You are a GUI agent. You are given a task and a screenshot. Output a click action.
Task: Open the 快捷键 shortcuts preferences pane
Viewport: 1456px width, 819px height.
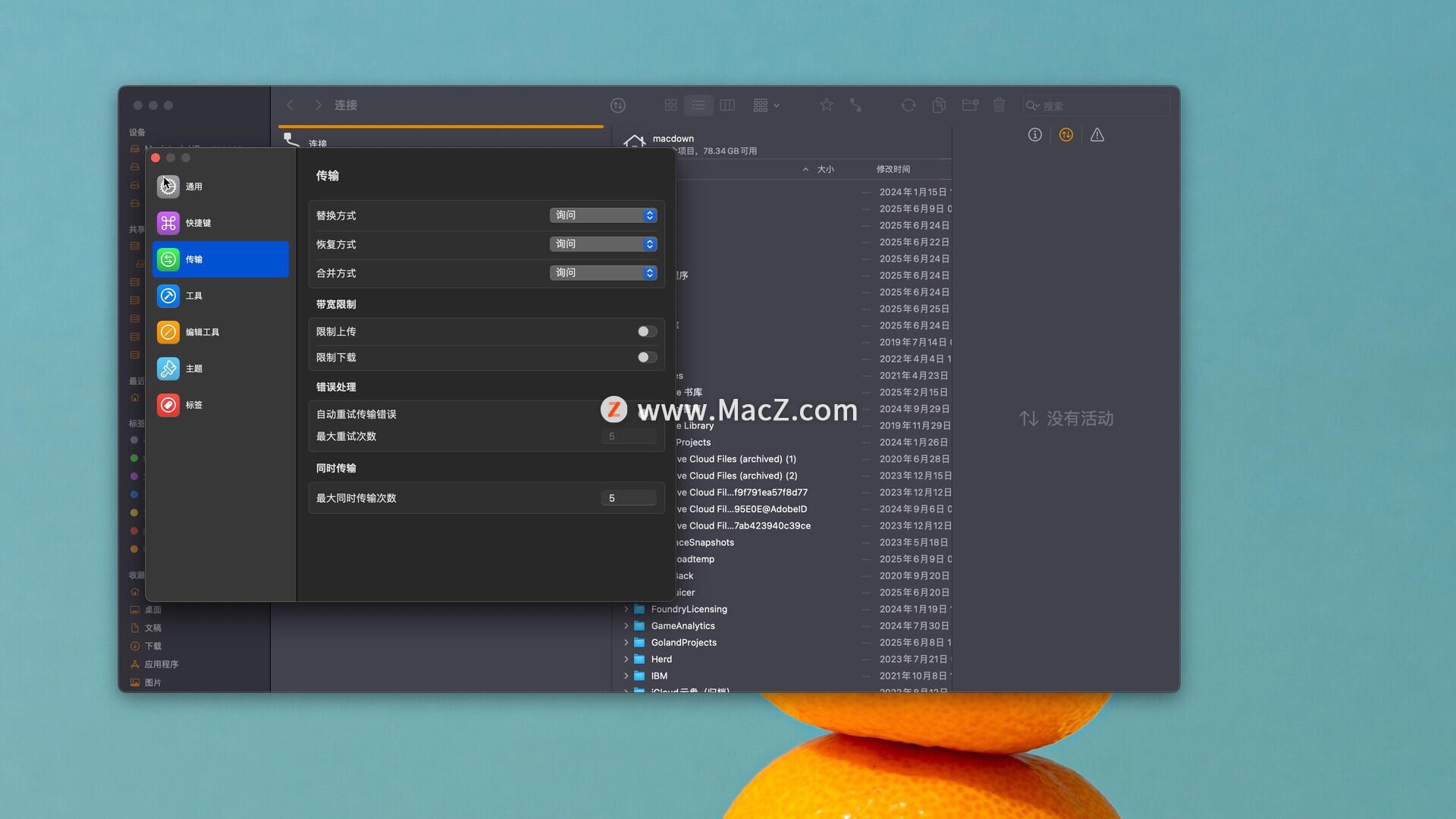point(220,223)
